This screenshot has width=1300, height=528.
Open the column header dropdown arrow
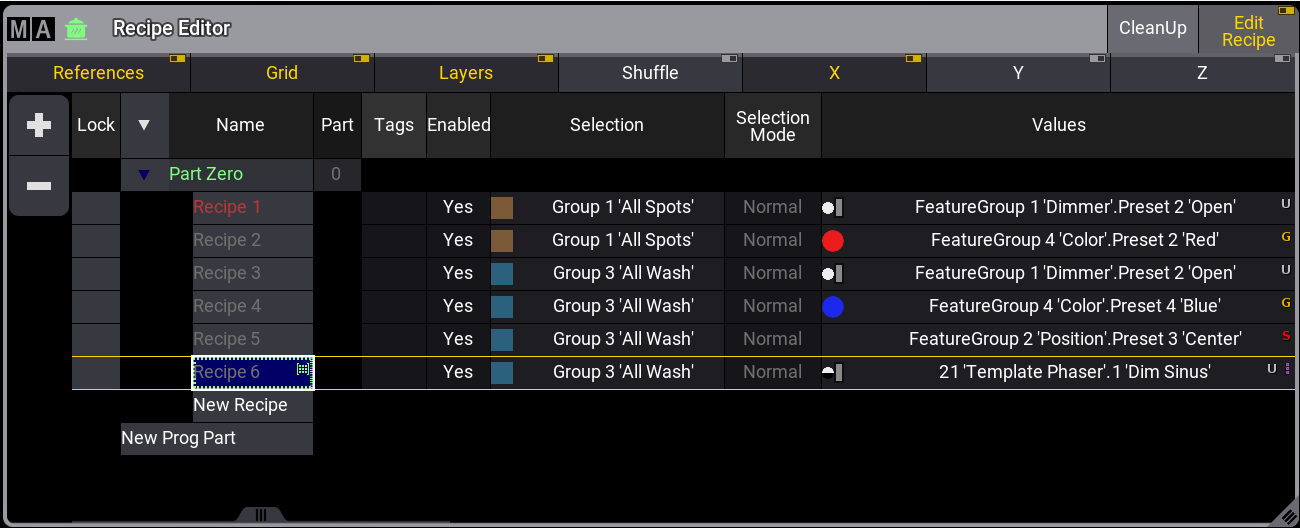coord(144,125)
